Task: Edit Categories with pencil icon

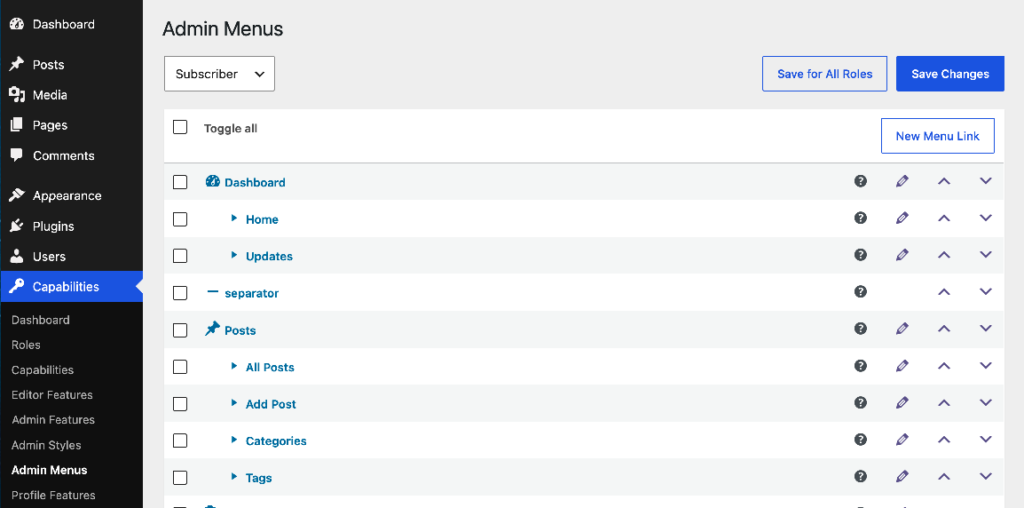Action: point(902,439)
